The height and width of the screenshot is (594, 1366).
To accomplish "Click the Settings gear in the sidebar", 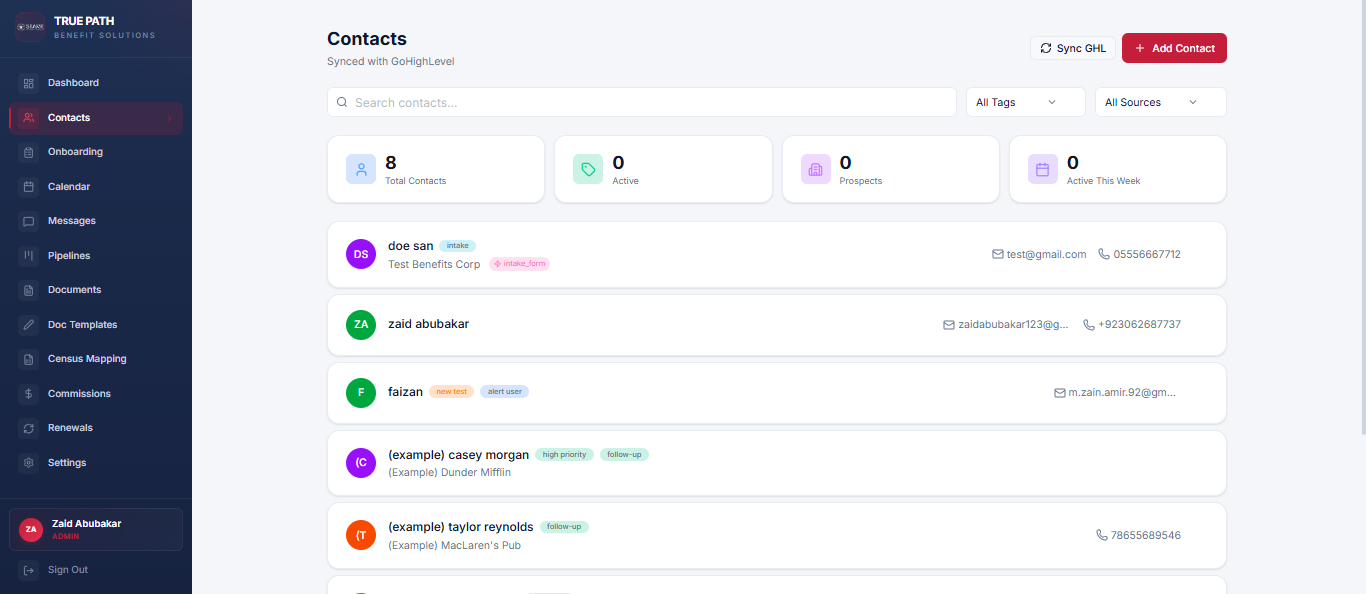I will pyautogui.click(x=31, y=462).
